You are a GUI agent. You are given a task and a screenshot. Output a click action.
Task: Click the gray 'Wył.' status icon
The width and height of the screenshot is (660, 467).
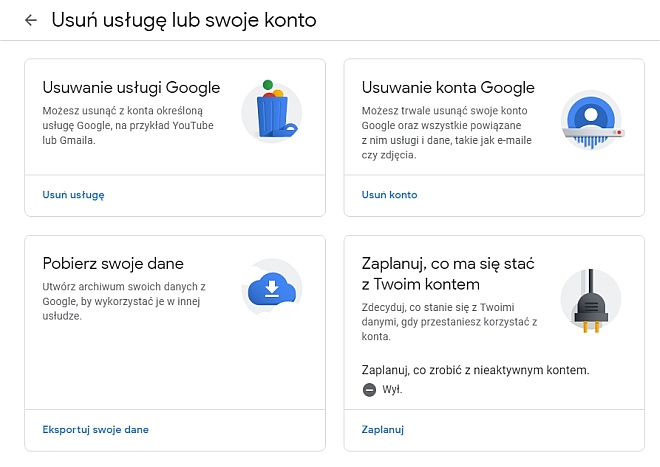click(x=368, y=390)
